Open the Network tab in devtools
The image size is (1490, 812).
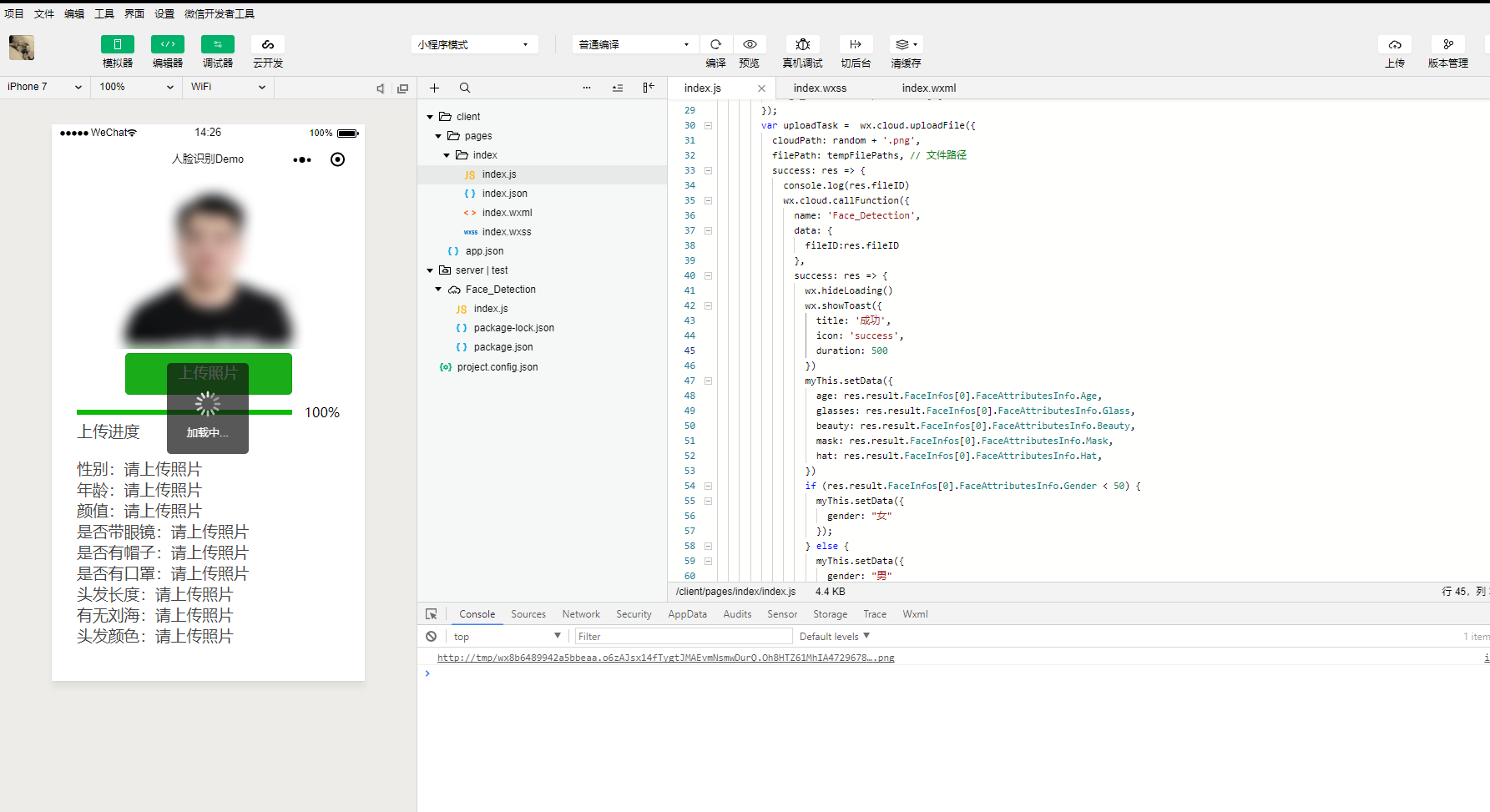click(x=581, y=614)
